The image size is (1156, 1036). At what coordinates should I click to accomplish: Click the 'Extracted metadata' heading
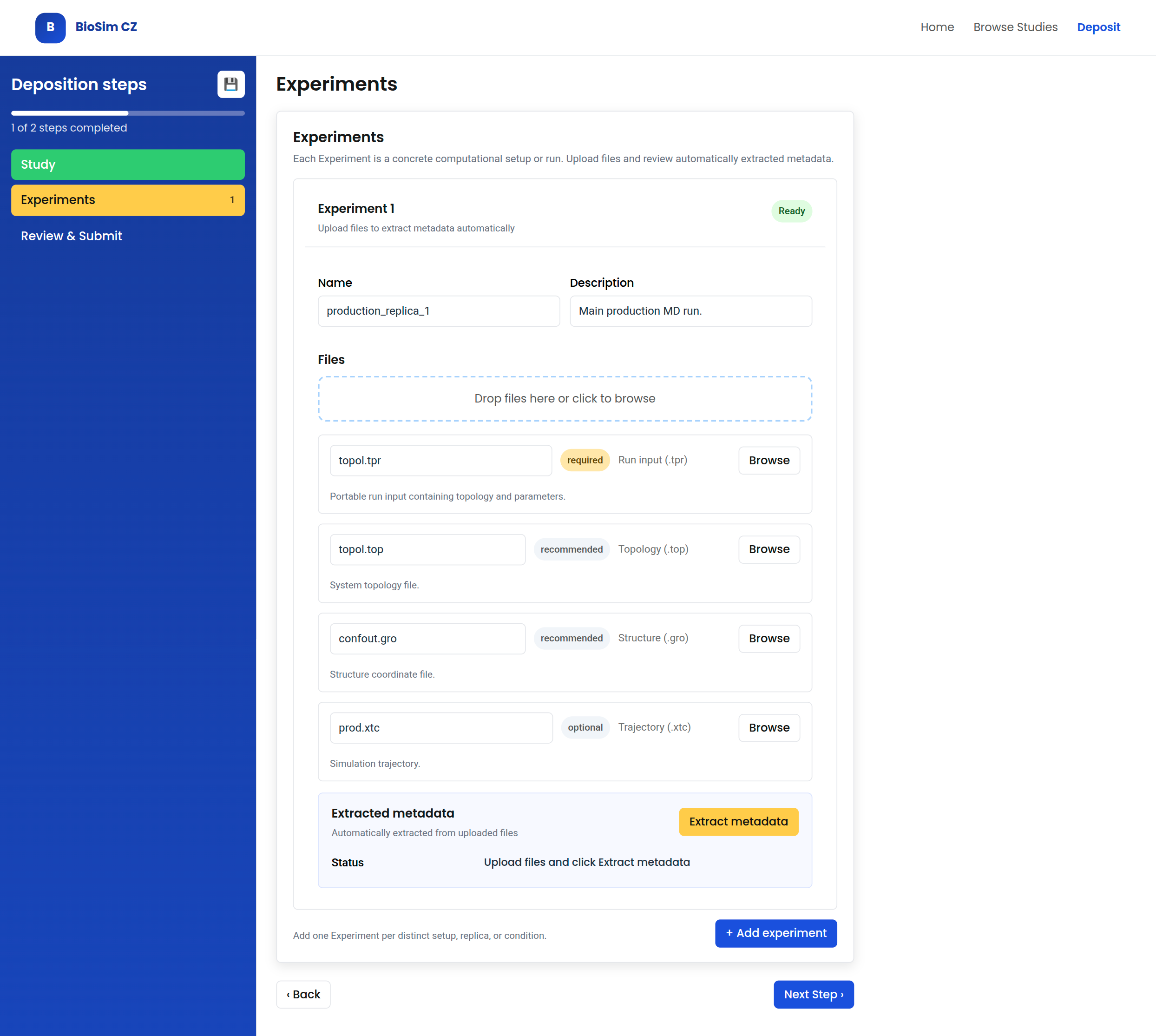click(x=393, y=813)
